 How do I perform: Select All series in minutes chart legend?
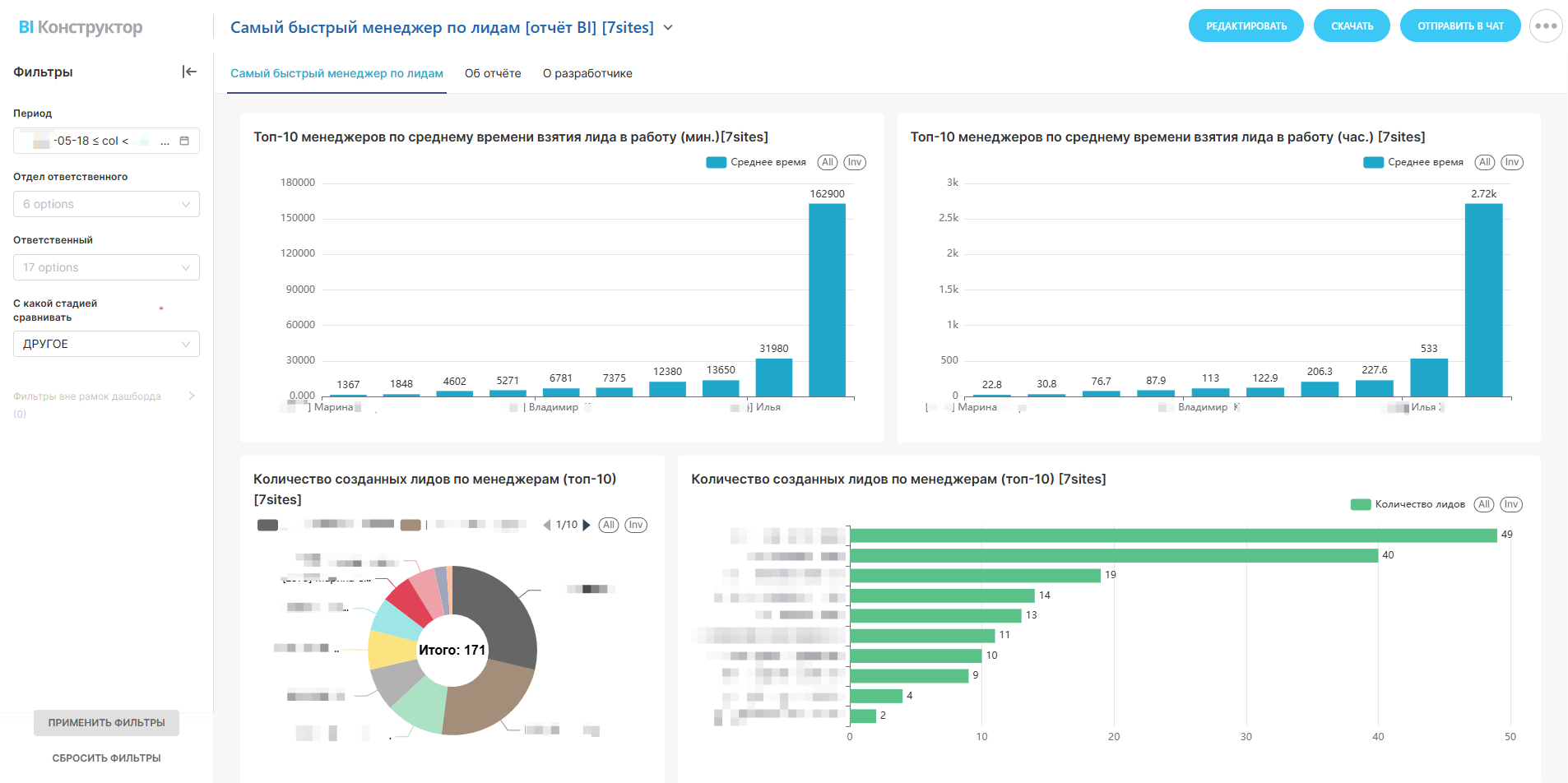[x=827, y=162]
